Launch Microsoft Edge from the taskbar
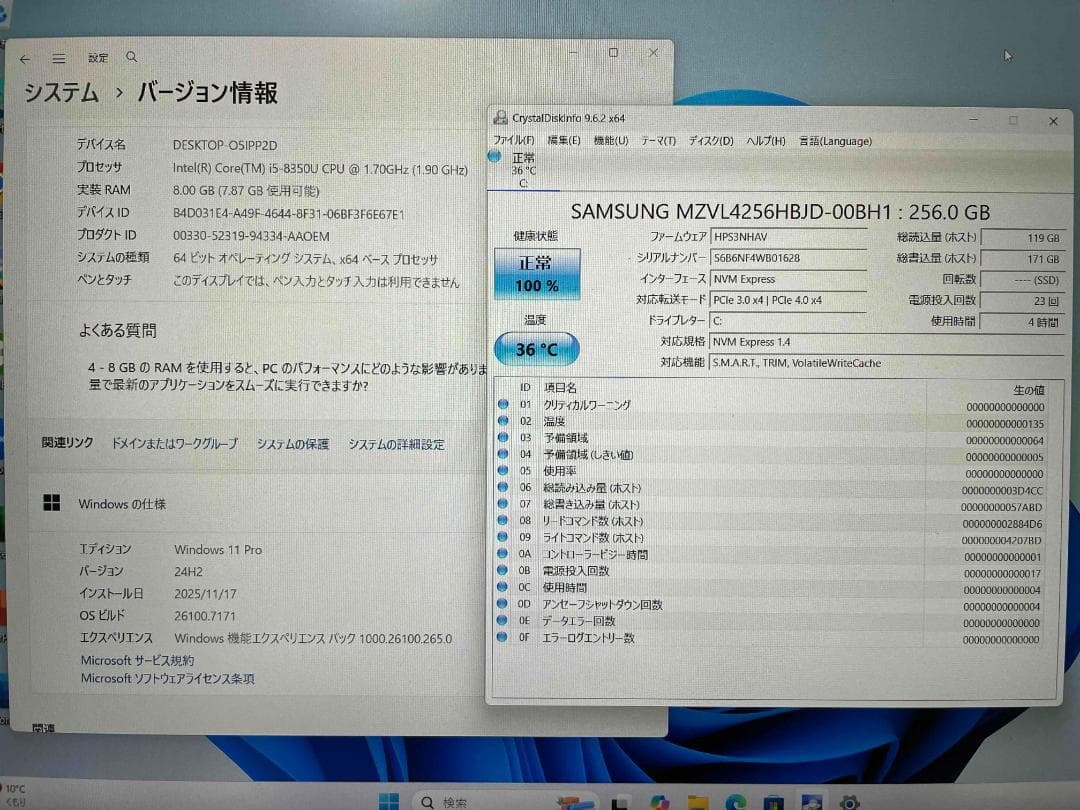The image size is (1080, 810). [x=735, y=802]
